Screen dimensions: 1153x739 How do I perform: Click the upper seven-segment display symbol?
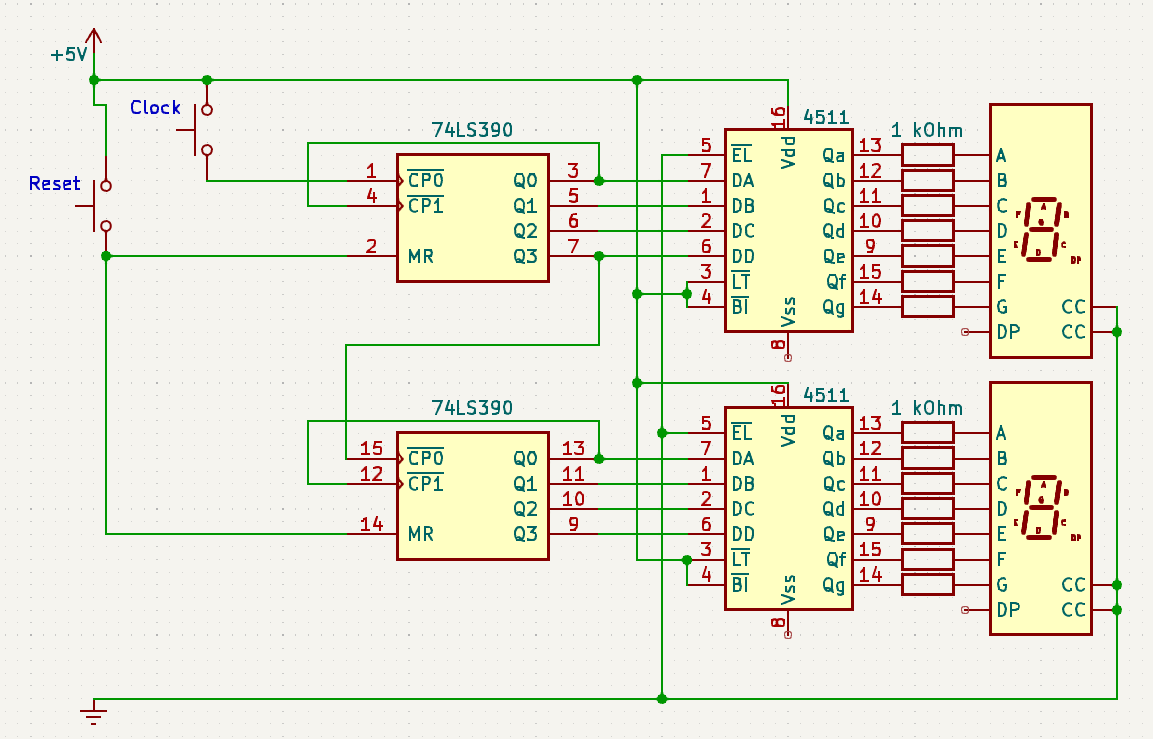pyautogui.click(x=1040, y=230)
